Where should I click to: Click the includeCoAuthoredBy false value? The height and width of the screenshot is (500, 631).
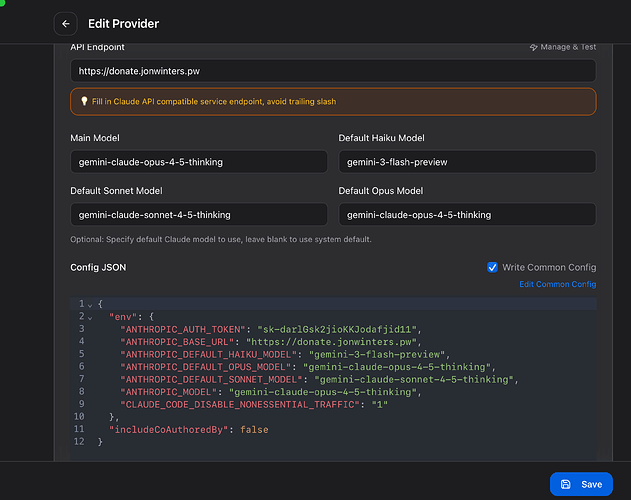pos(254,429)
